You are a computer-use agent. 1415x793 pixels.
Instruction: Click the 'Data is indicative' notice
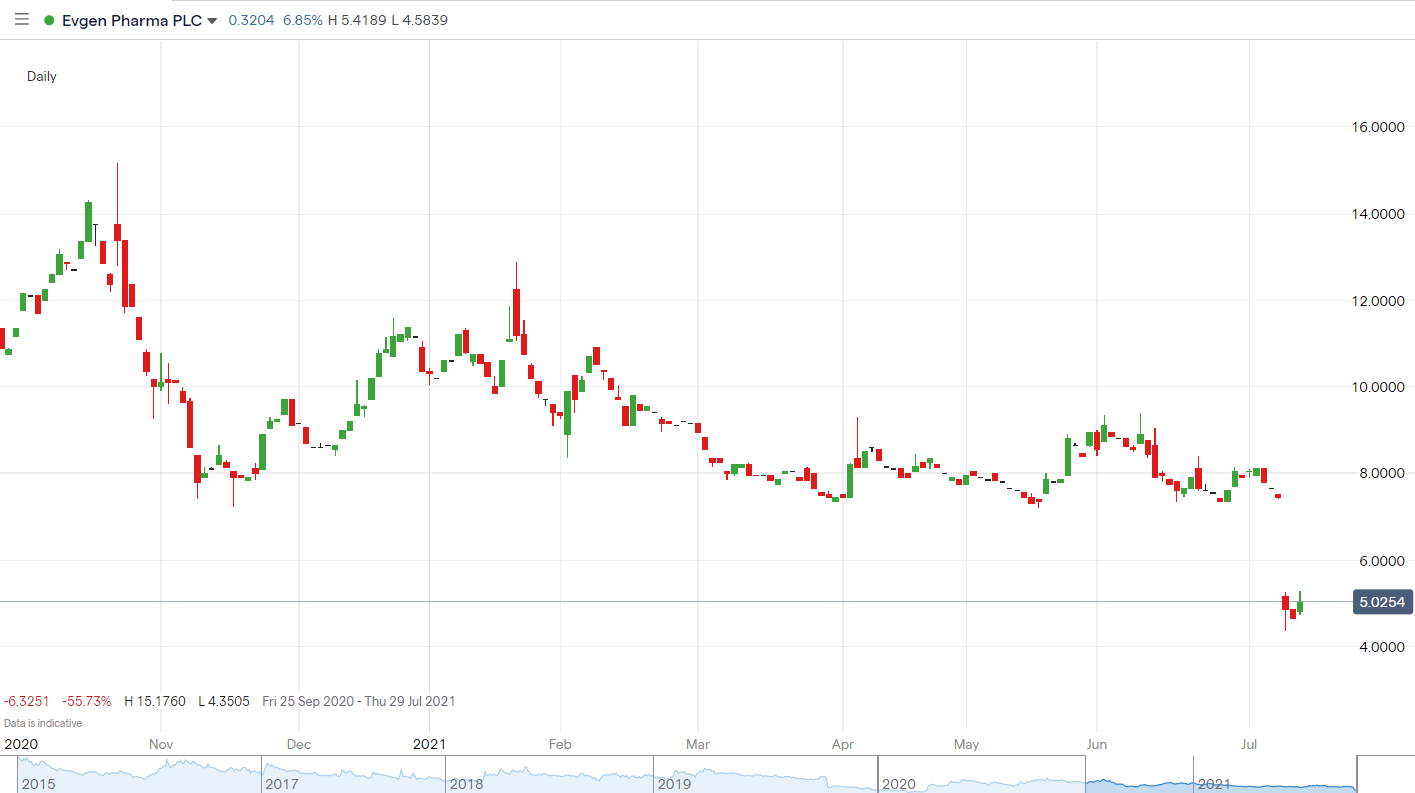click(x=43, y=722)
